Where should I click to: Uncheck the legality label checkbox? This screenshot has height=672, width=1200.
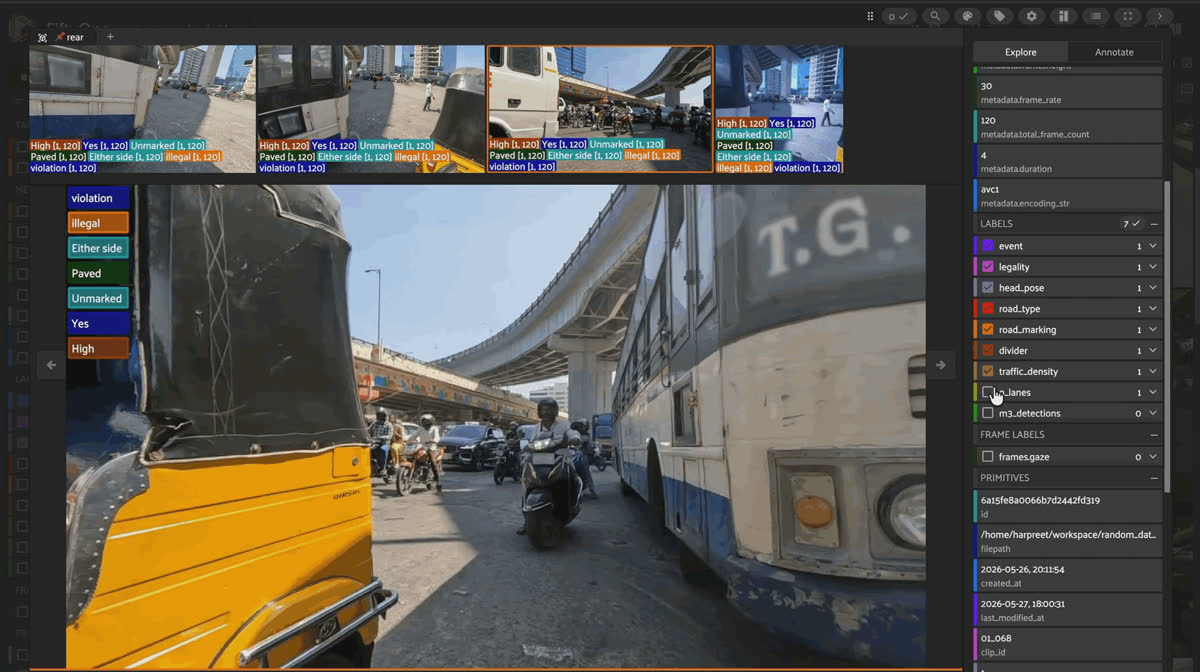click(988, 267)
